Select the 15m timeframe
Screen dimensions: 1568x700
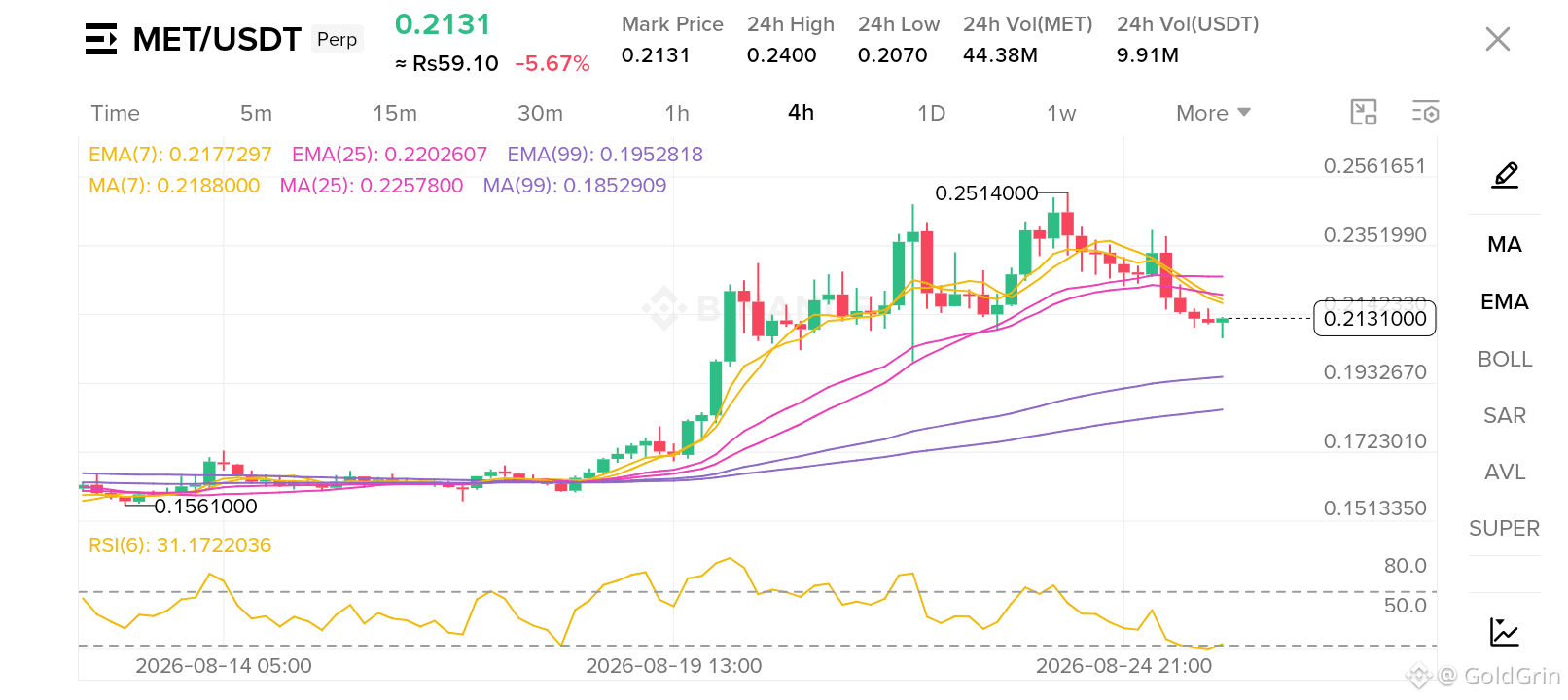(395, 113)
